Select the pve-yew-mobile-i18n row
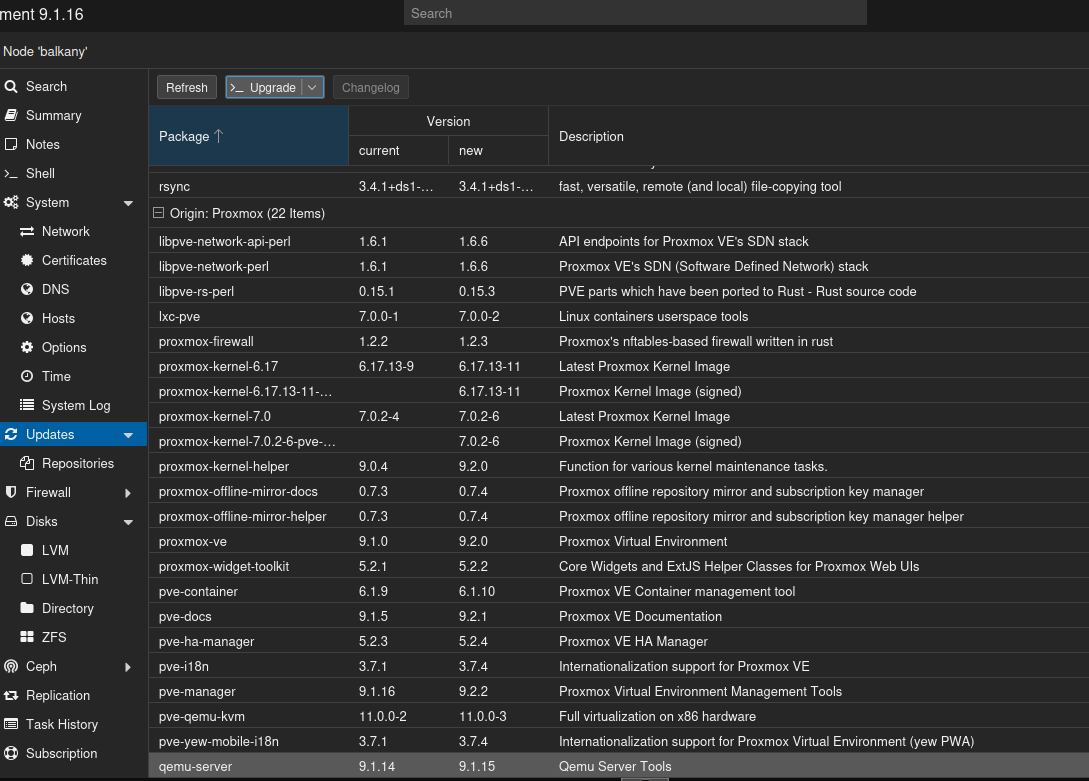 [619, 741]
